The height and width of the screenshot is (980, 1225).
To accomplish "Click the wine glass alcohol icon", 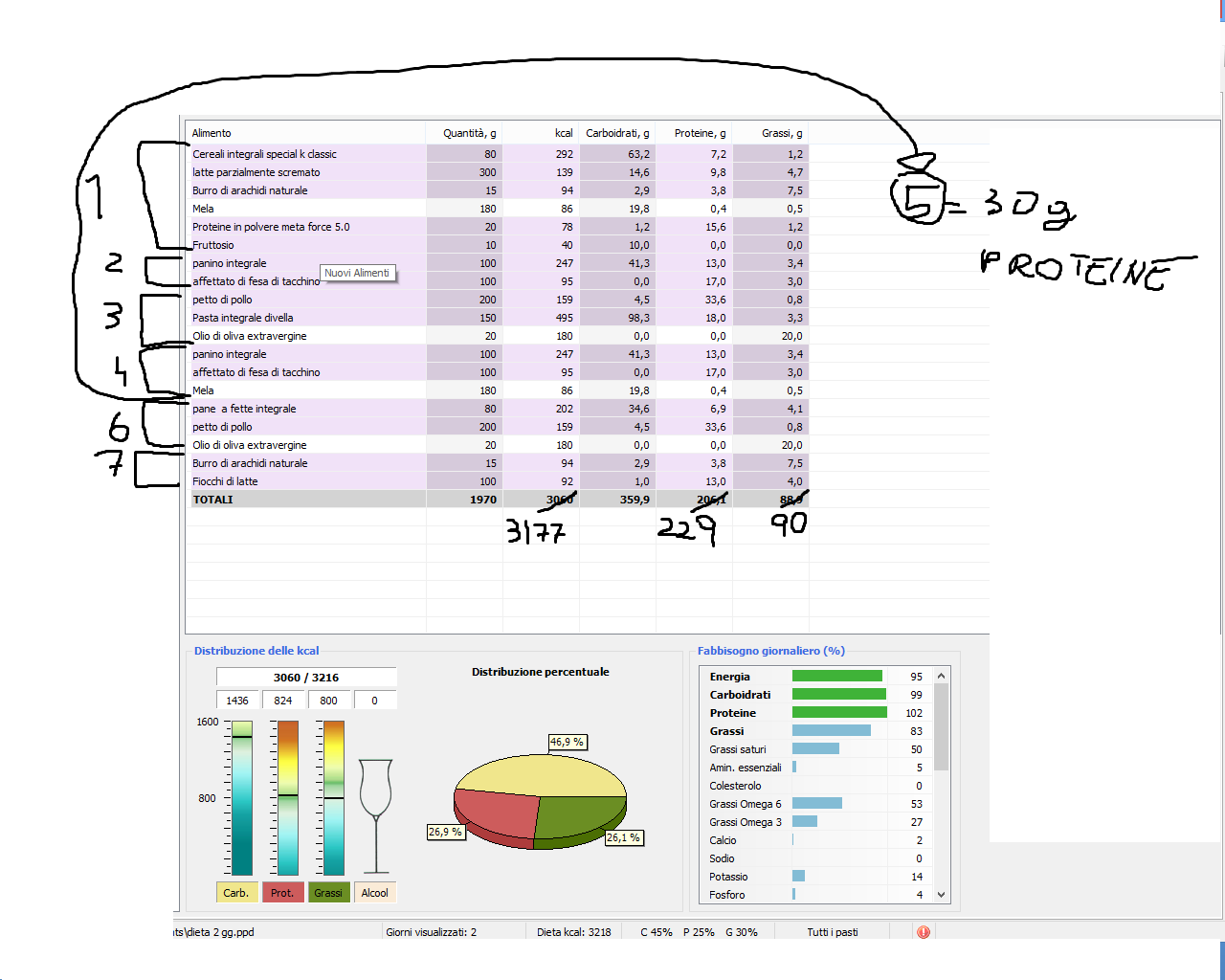I will [375, 813].
